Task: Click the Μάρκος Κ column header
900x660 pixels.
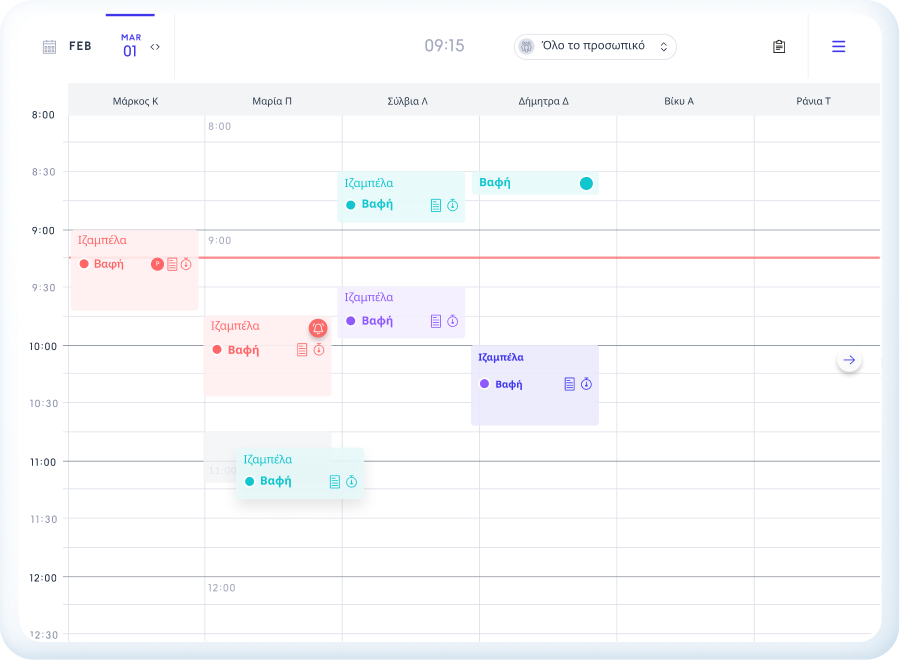Action: (136, 101)
